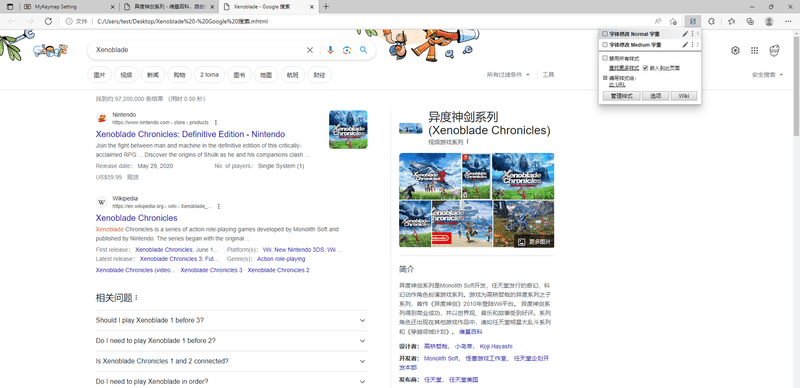Open the Wikipedia Xenoblade Chronicles result
This screenshot has height=388, width=800.
(136, 218)
